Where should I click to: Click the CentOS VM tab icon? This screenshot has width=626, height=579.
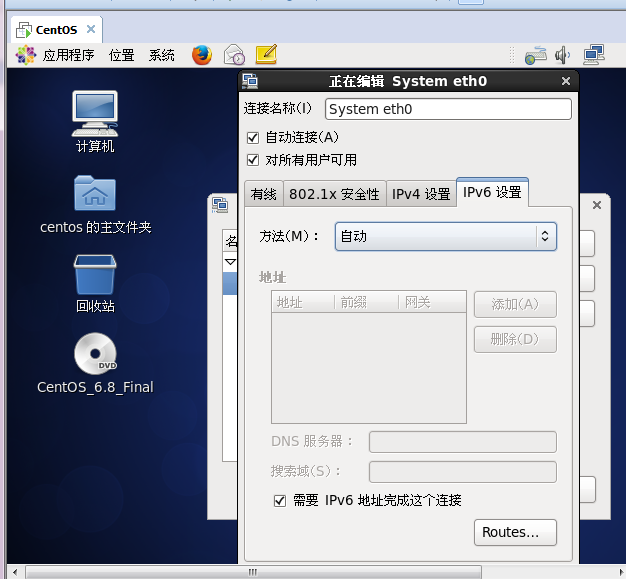tap(24, 30)
